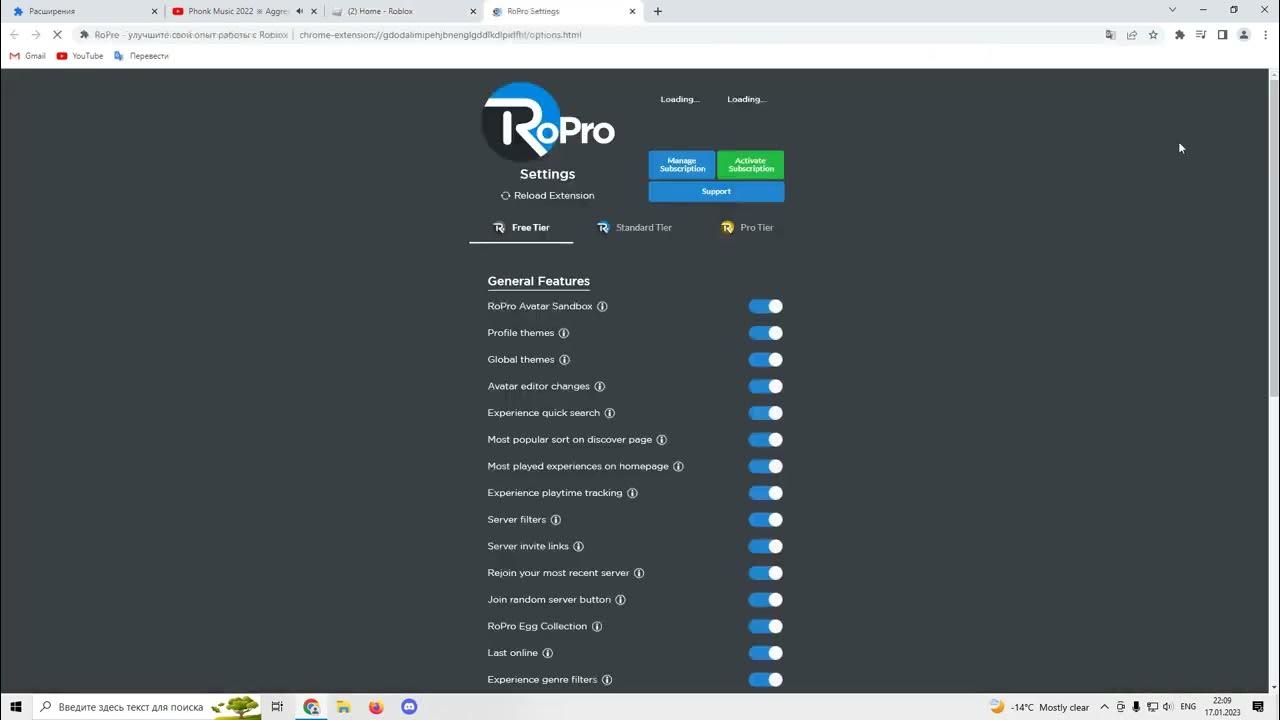Open Chrome three-dot menu
Screen dimensions: 1280x720
(1265, 34)
